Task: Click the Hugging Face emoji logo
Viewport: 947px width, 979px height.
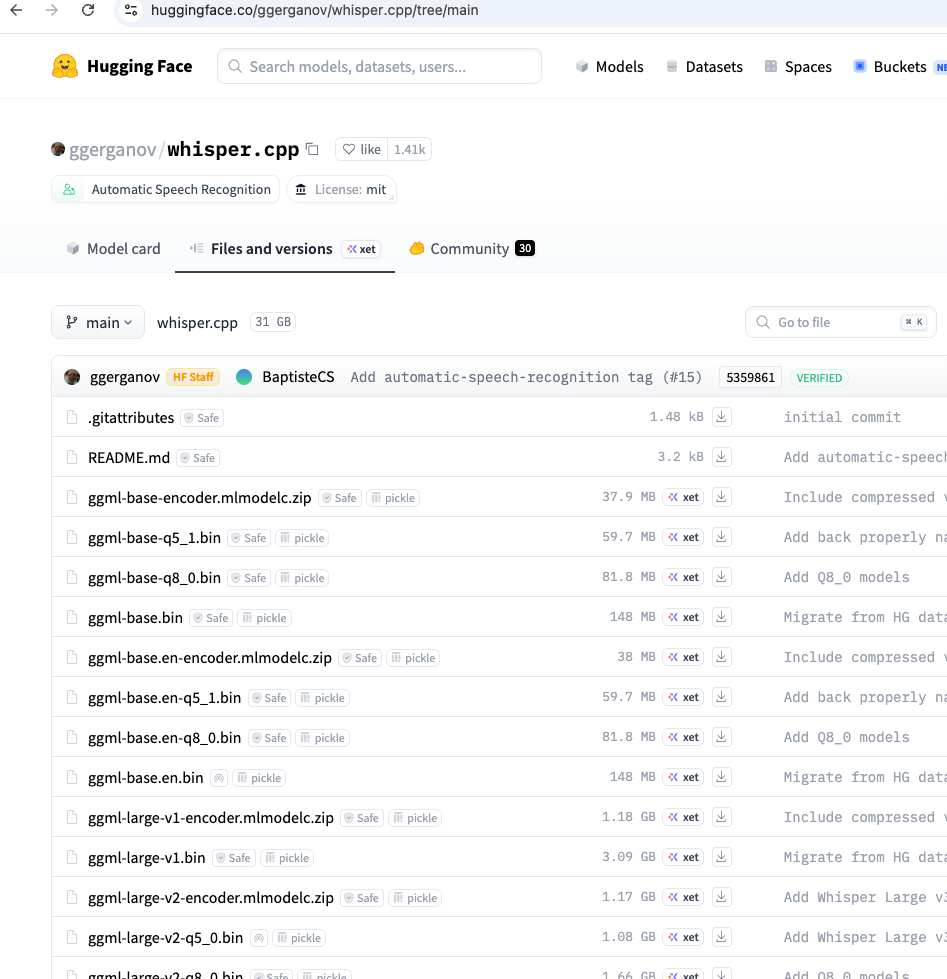Action: [x=65, y=66]
